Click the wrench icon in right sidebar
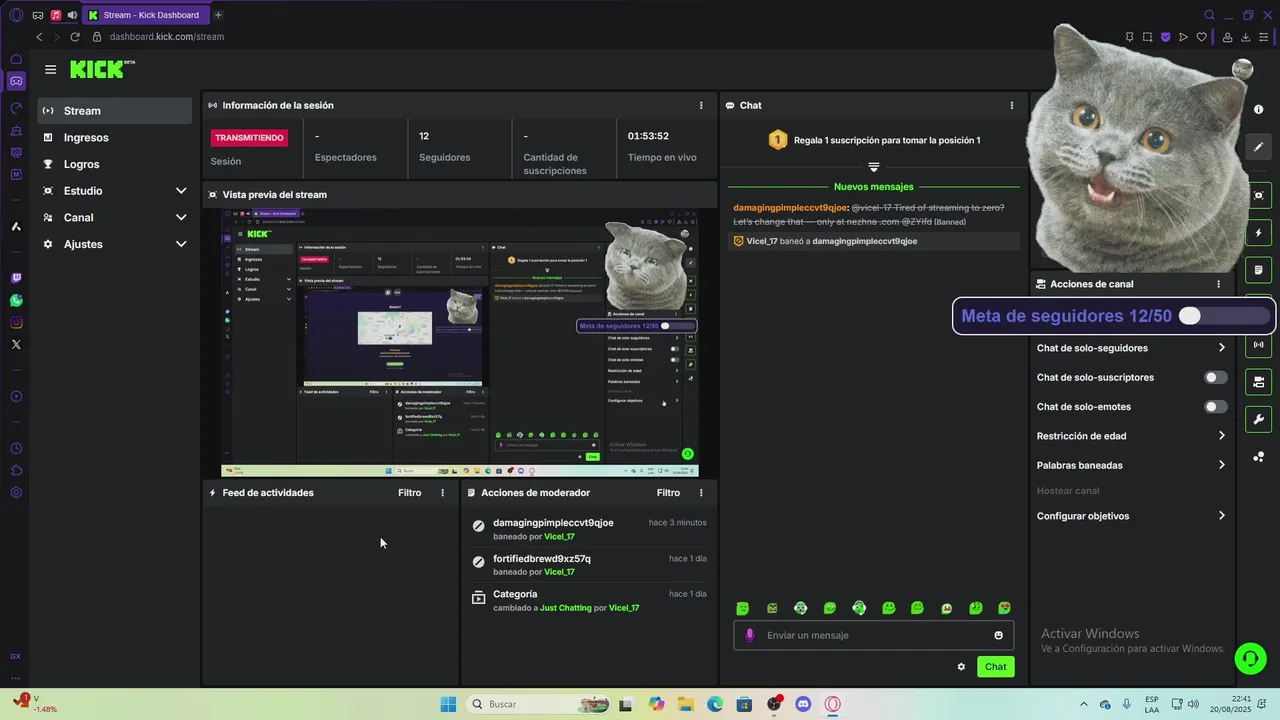Screen dimensions: 1280x720 (x=1259, y=419)
